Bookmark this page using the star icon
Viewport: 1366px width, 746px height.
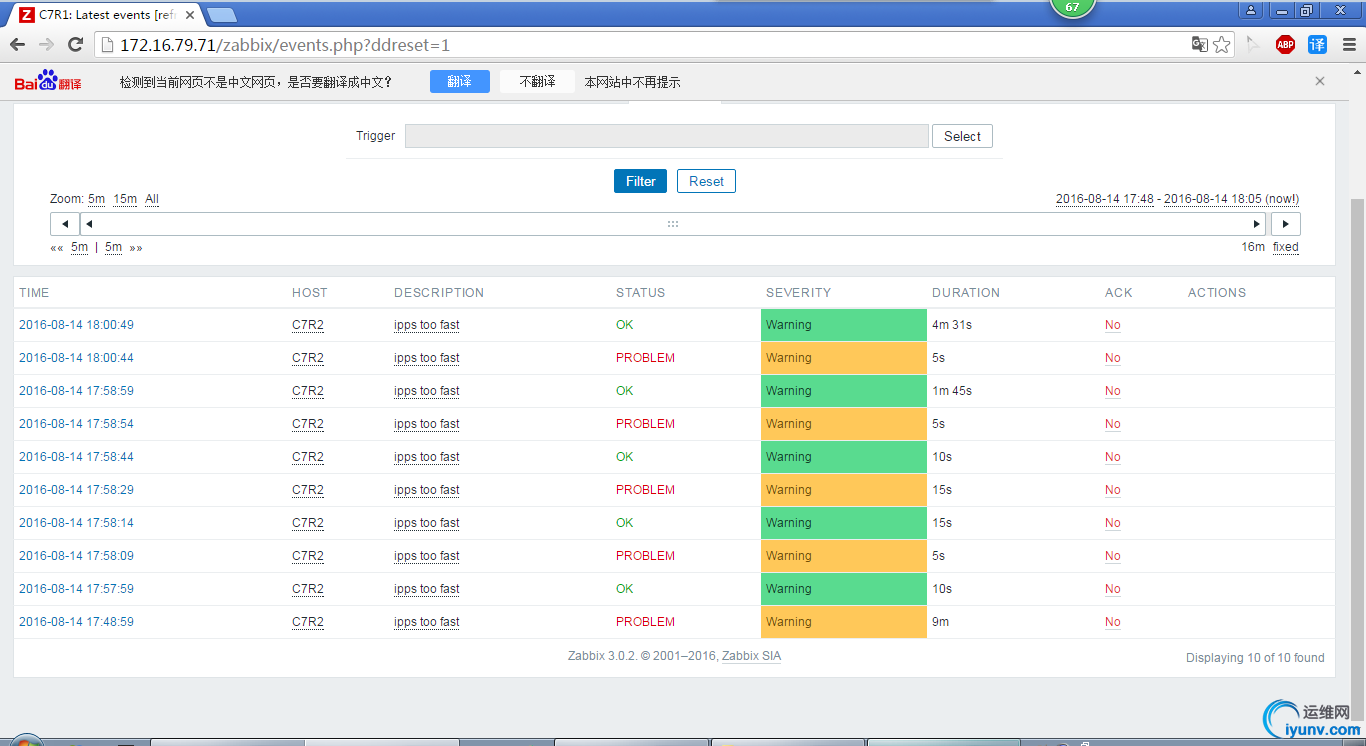click(x=1222, y=44)
